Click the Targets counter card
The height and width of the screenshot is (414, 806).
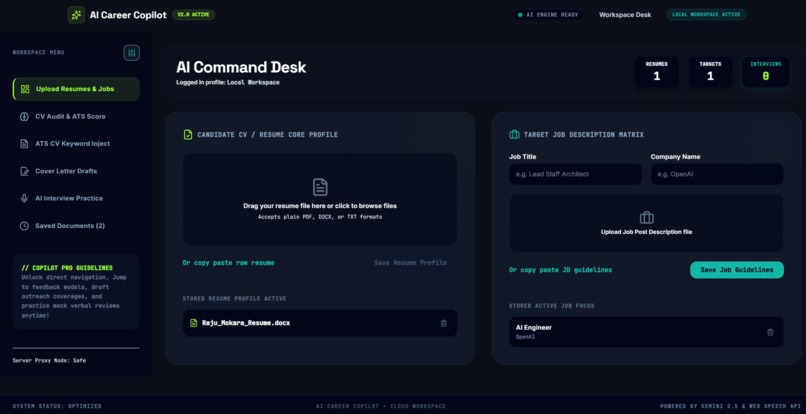(x=710, y=71)
